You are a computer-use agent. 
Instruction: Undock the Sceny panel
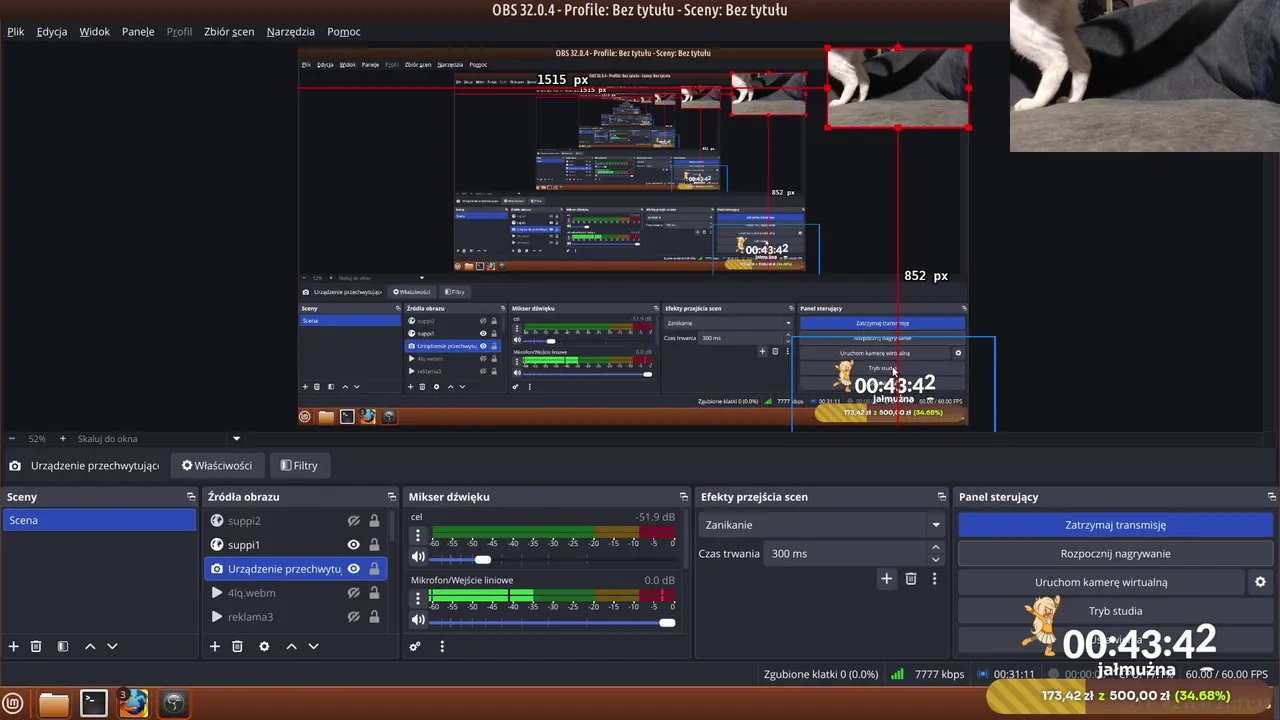tap(191, 497)
